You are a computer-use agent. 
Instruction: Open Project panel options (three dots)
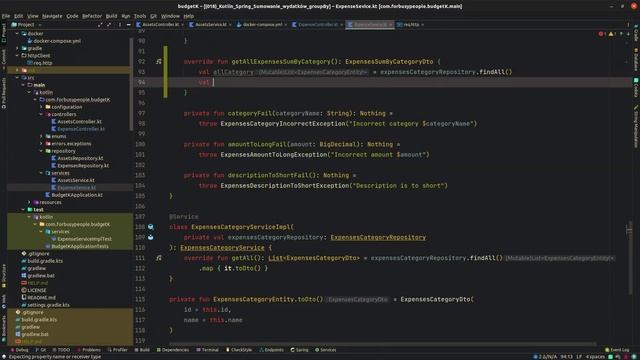pos(120,25)
